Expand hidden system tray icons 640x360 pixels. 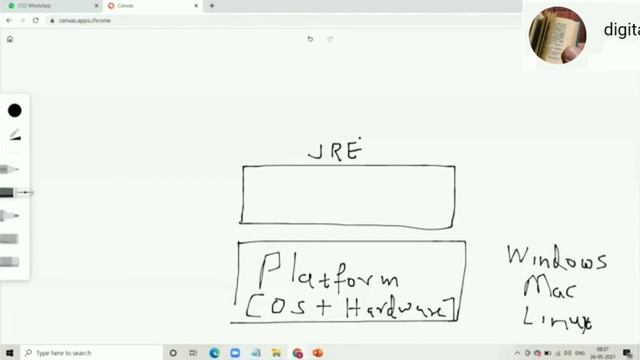click(x=517, y=353)
